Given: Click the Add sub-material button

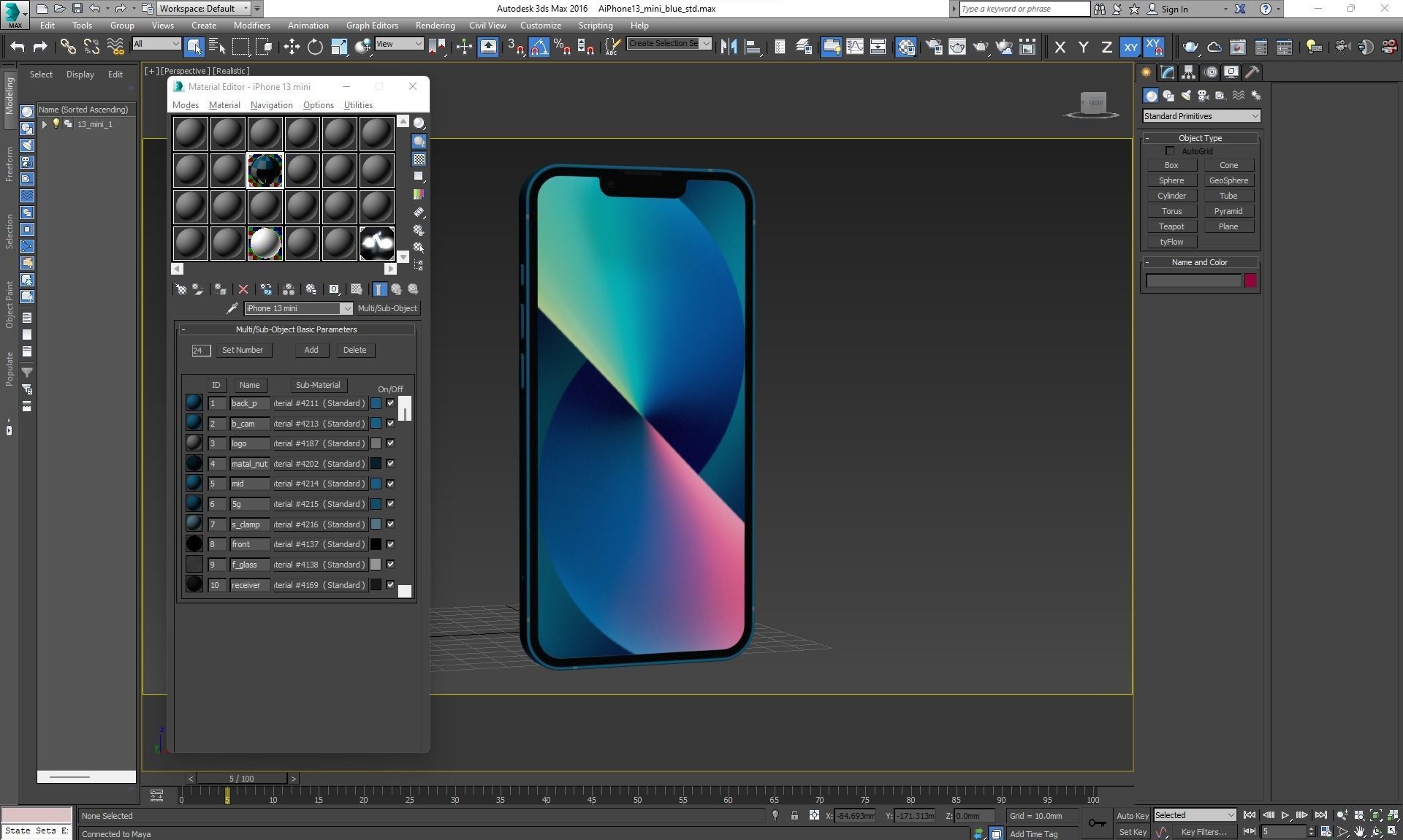Looking at the screenshot, I should 311,350.
